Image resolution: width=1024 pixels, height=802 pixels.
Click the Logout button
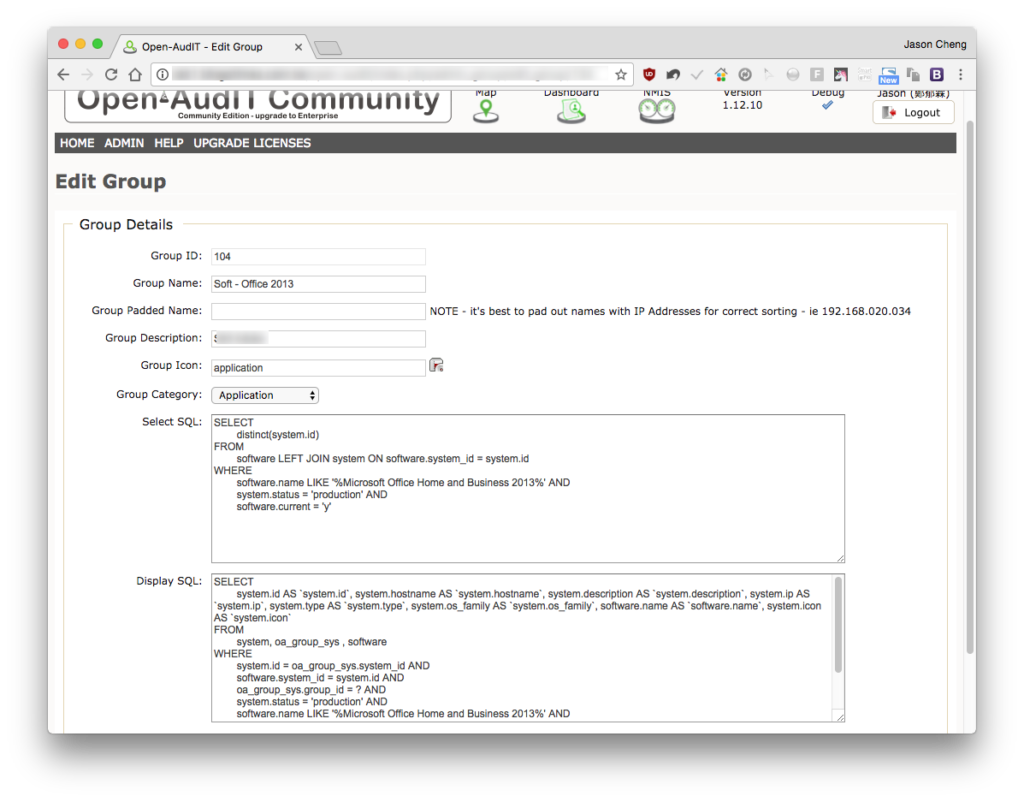pos(913,112)
